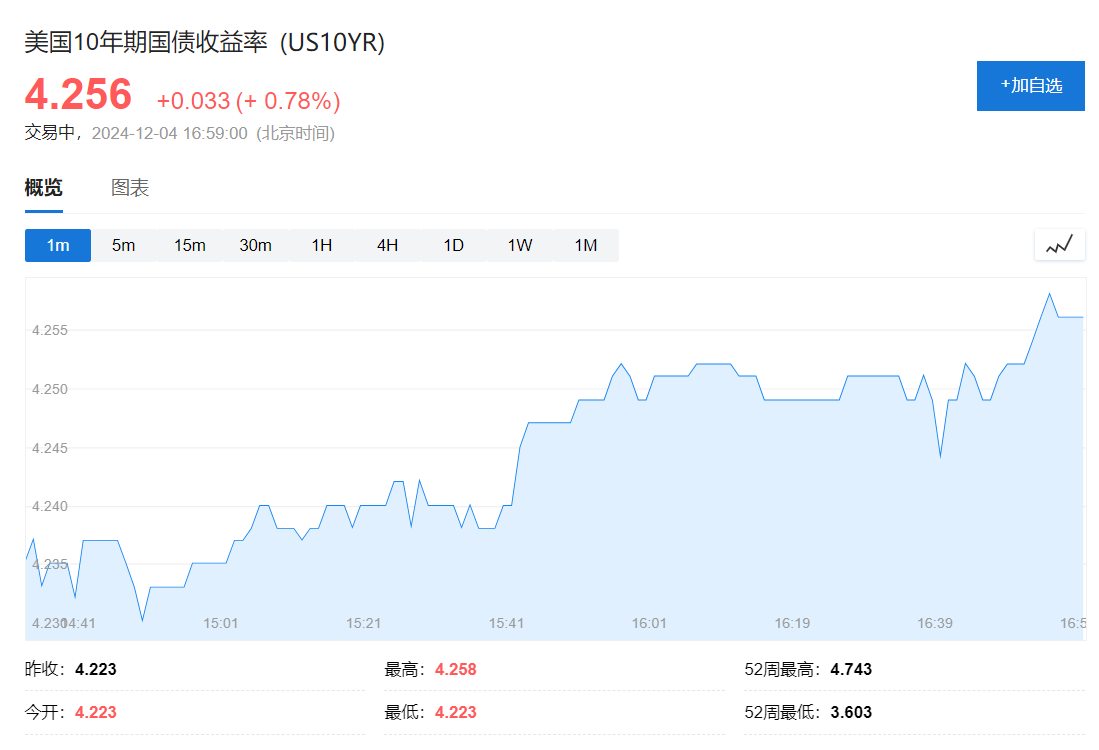Click the 4.256 current yield value
Screen dimensions: 1099x750
pyautogui.click(x=78, y=95)
